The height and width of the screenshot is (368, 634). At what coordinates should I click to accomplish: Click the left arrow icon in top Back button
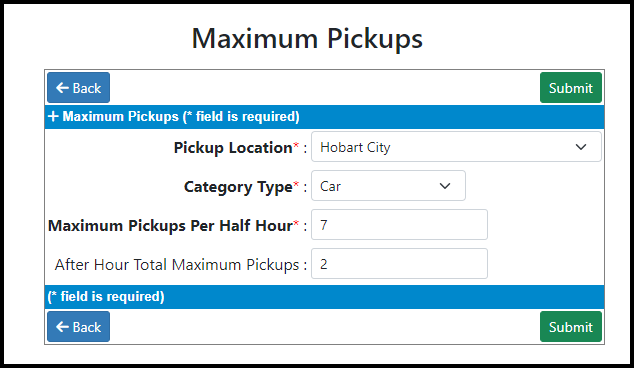(x=62, y=88)
